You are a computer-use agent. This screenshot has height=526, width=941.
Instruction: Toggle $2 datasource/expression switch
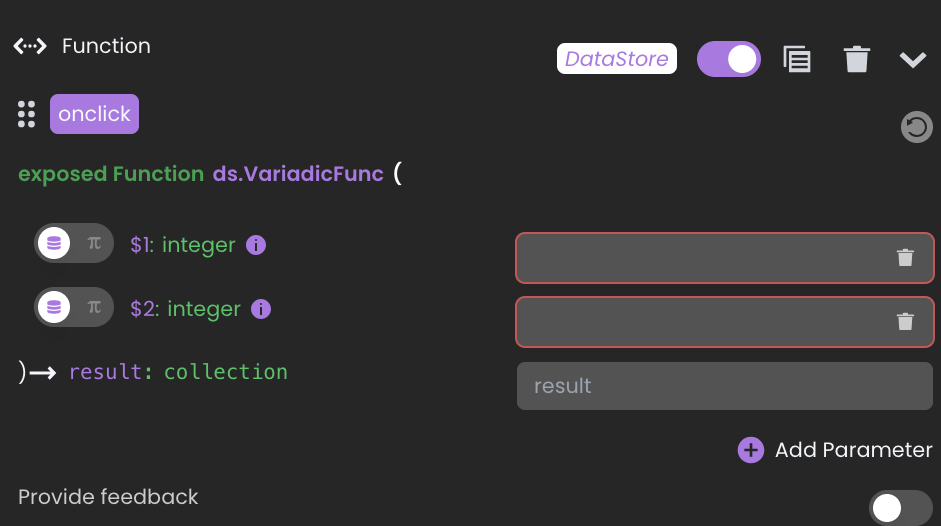click(74, 307)
